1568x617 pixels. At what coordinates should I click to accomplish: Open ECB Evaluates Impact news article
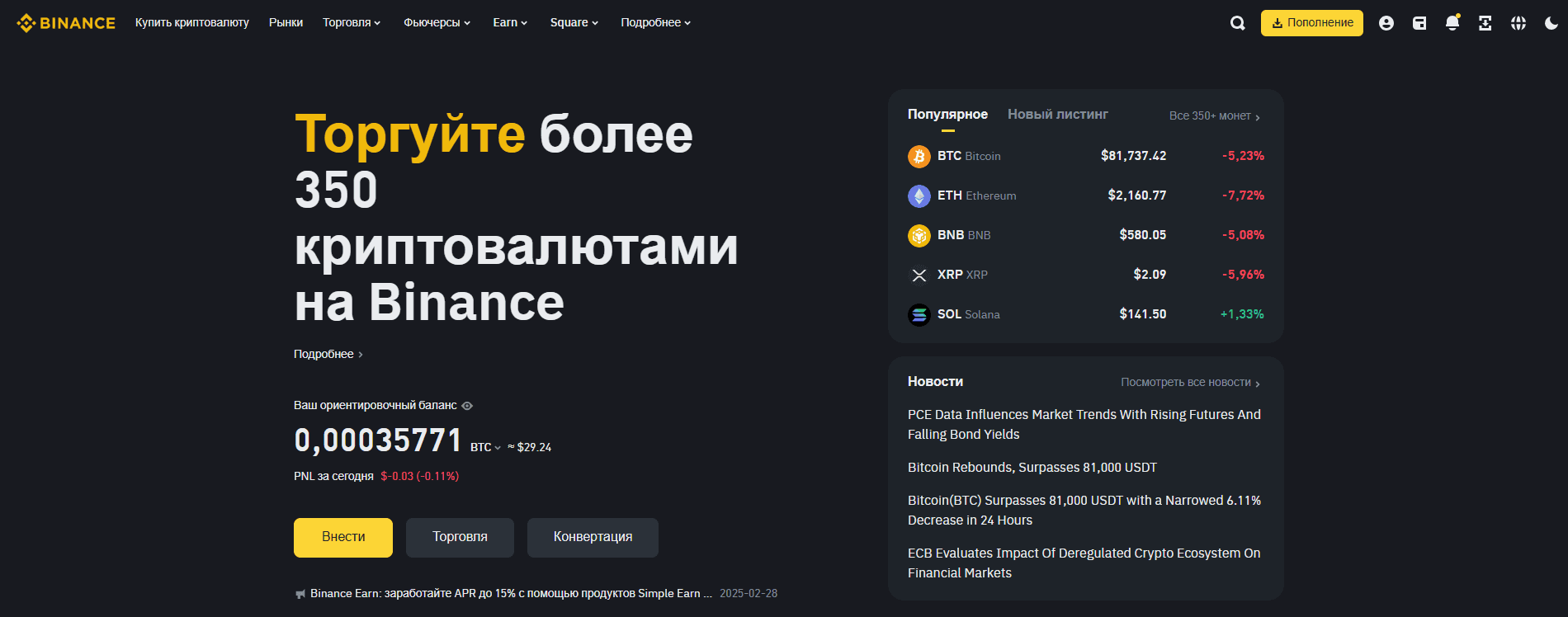(1084, 563)
